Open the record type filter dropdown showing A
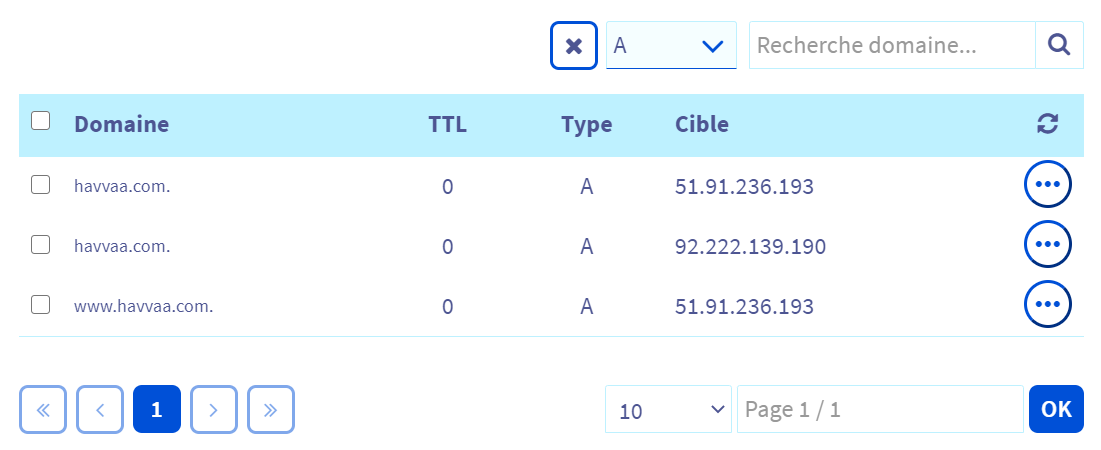The width and height of the screenshot is (1101, 450). point(671,46)
